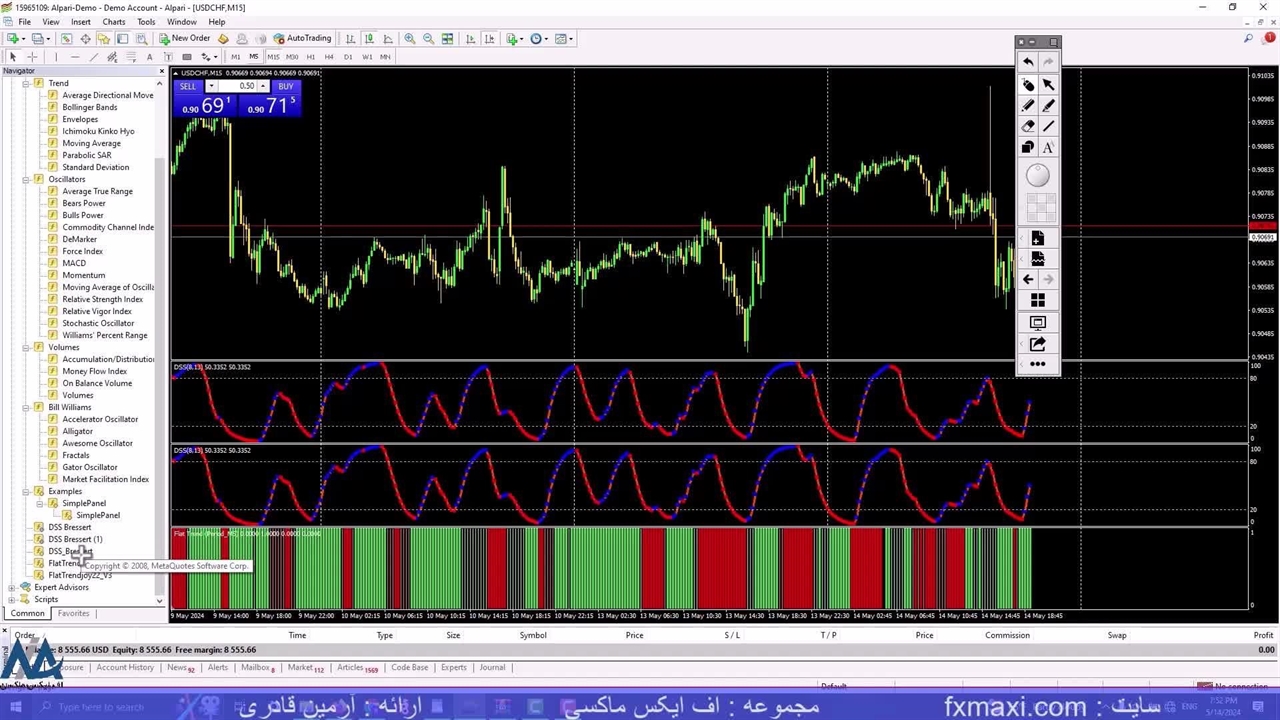Switch chart to M30 timeframe
This screenshot has height=720, width=1280.
291,57
